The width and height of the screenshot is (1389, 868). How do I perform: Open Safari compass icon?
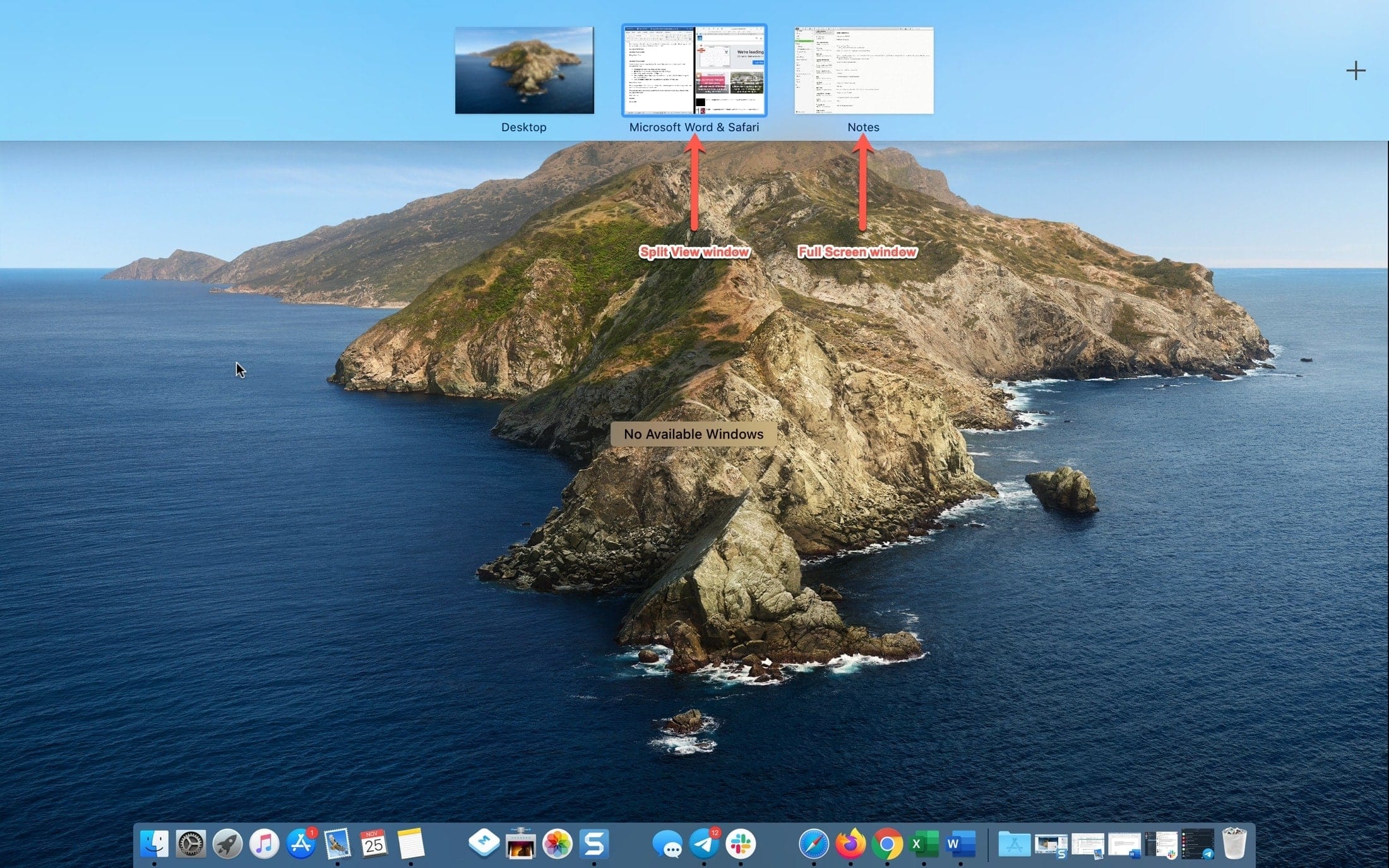(x=814, y=843)
